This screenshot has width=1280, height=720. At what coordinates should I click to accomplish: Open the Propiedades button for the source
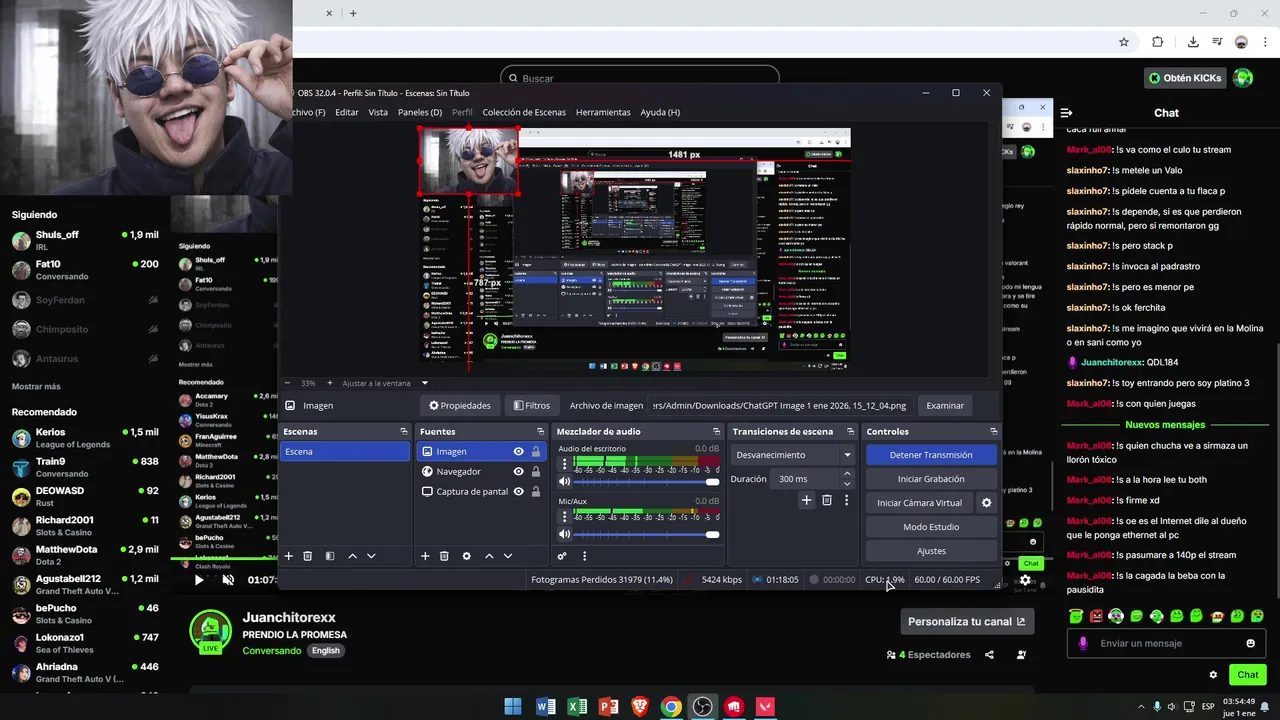(460, 406)
